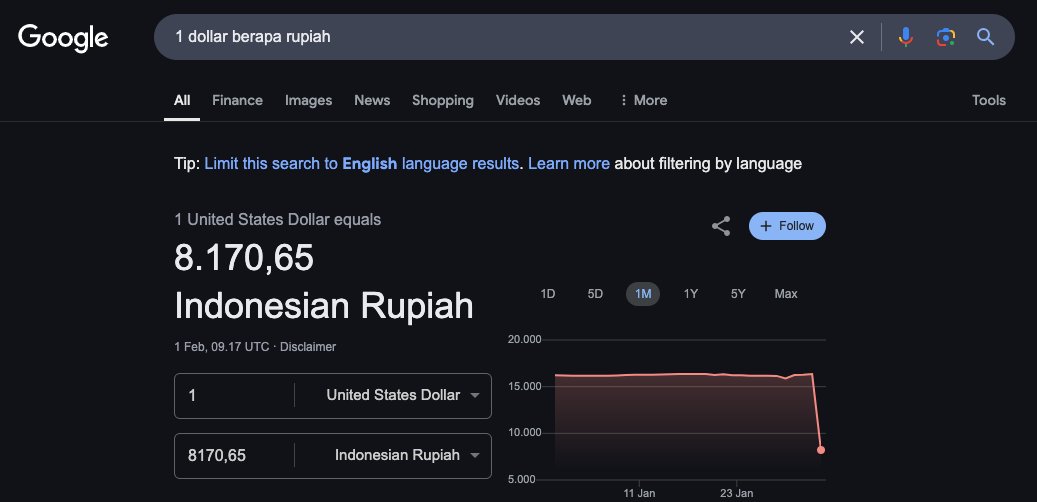Click the '1 Feb, 09.17 UTC' timestamp

[x=222, y=347]
